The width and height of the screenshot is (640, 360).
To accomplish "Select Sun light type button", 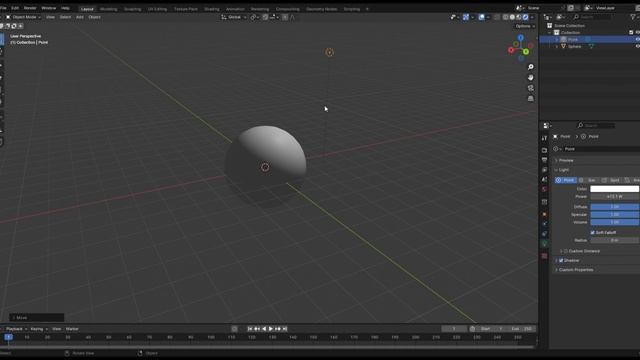I will pos(589,180).
